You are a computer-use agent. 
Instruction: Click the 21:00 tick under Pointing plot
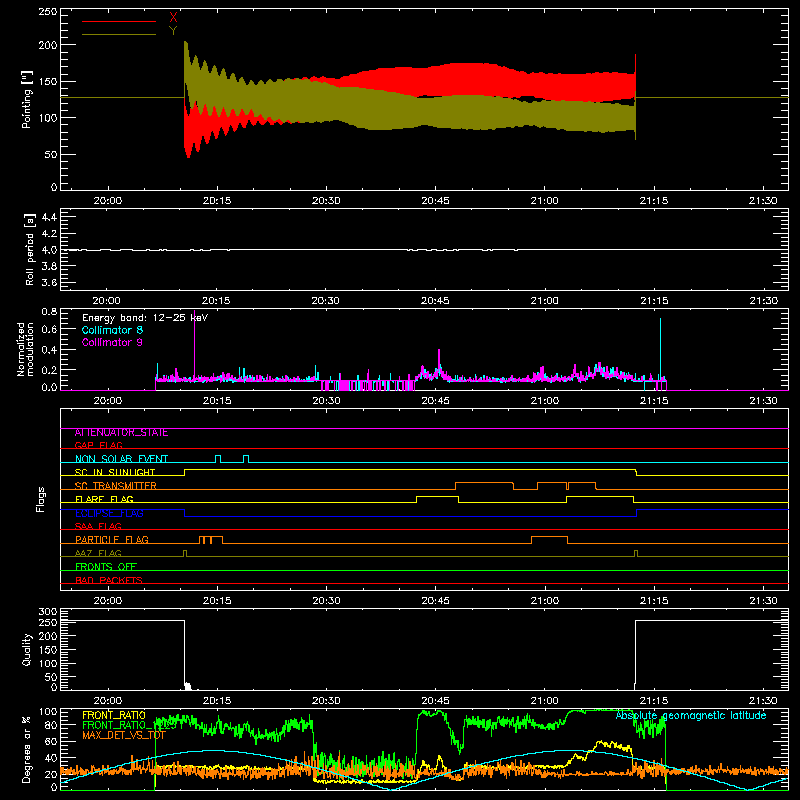544,201
